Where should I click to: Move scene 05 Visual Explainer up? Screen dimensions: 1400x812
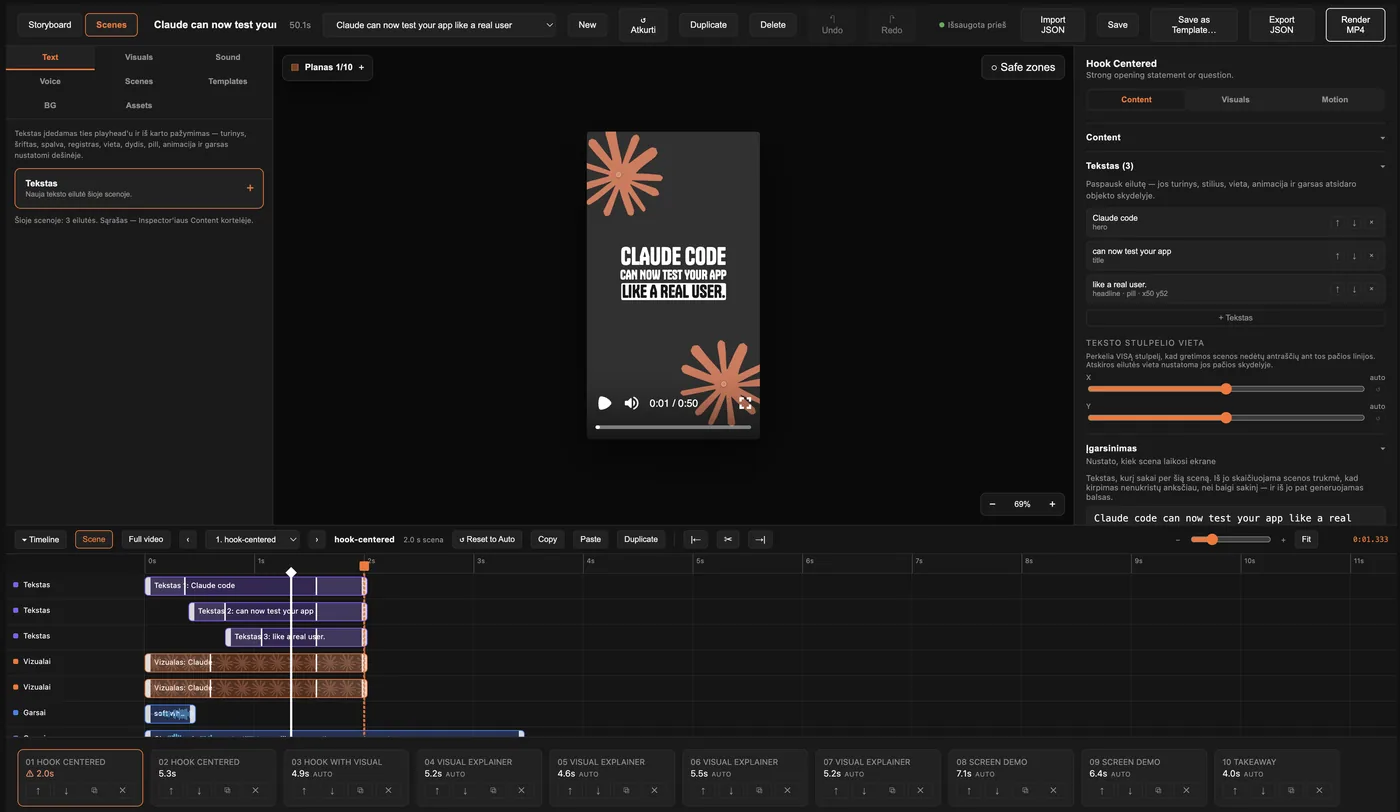570,791
